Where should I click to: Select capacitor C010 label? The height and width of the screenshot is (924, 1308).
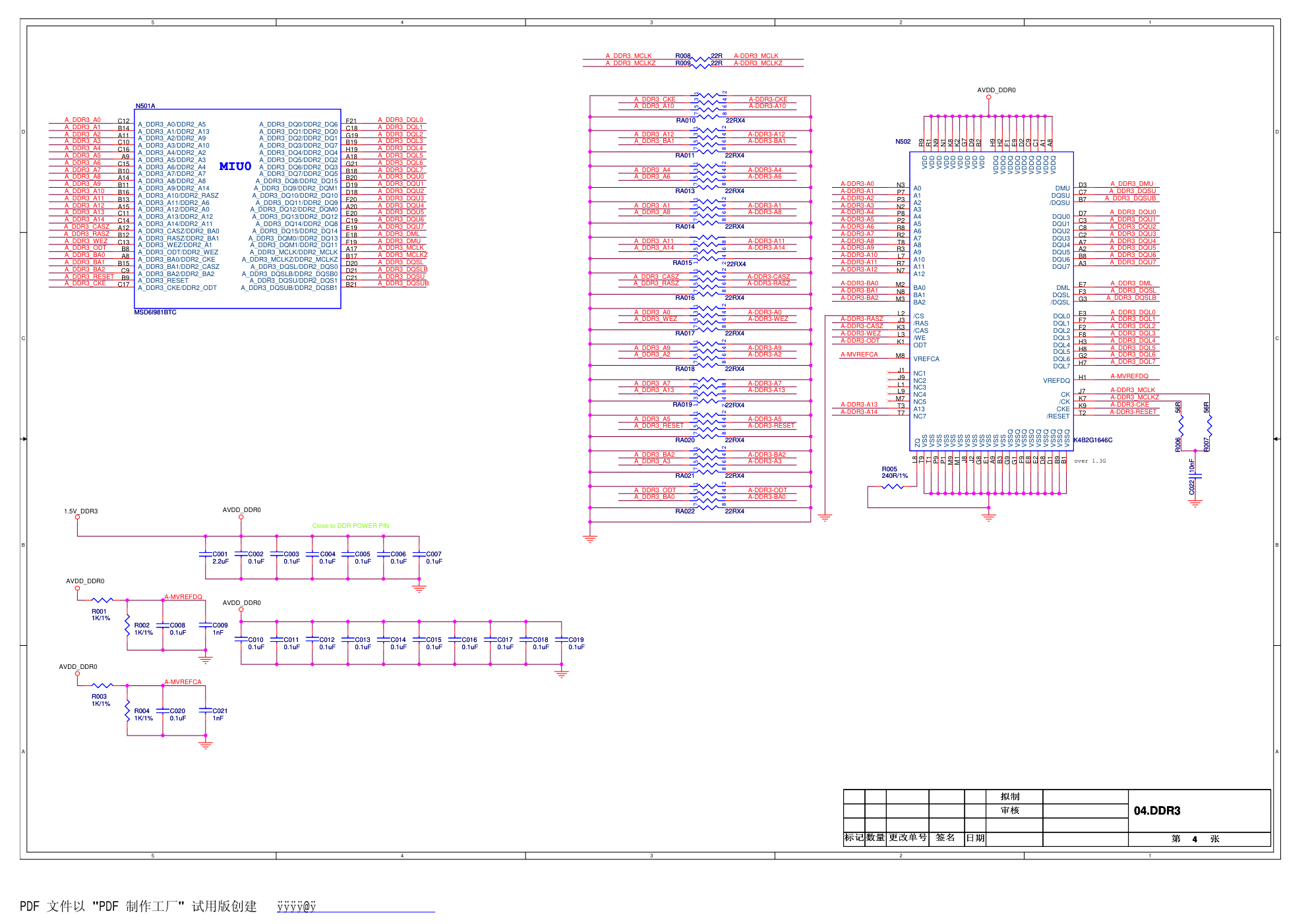(256, 640)
